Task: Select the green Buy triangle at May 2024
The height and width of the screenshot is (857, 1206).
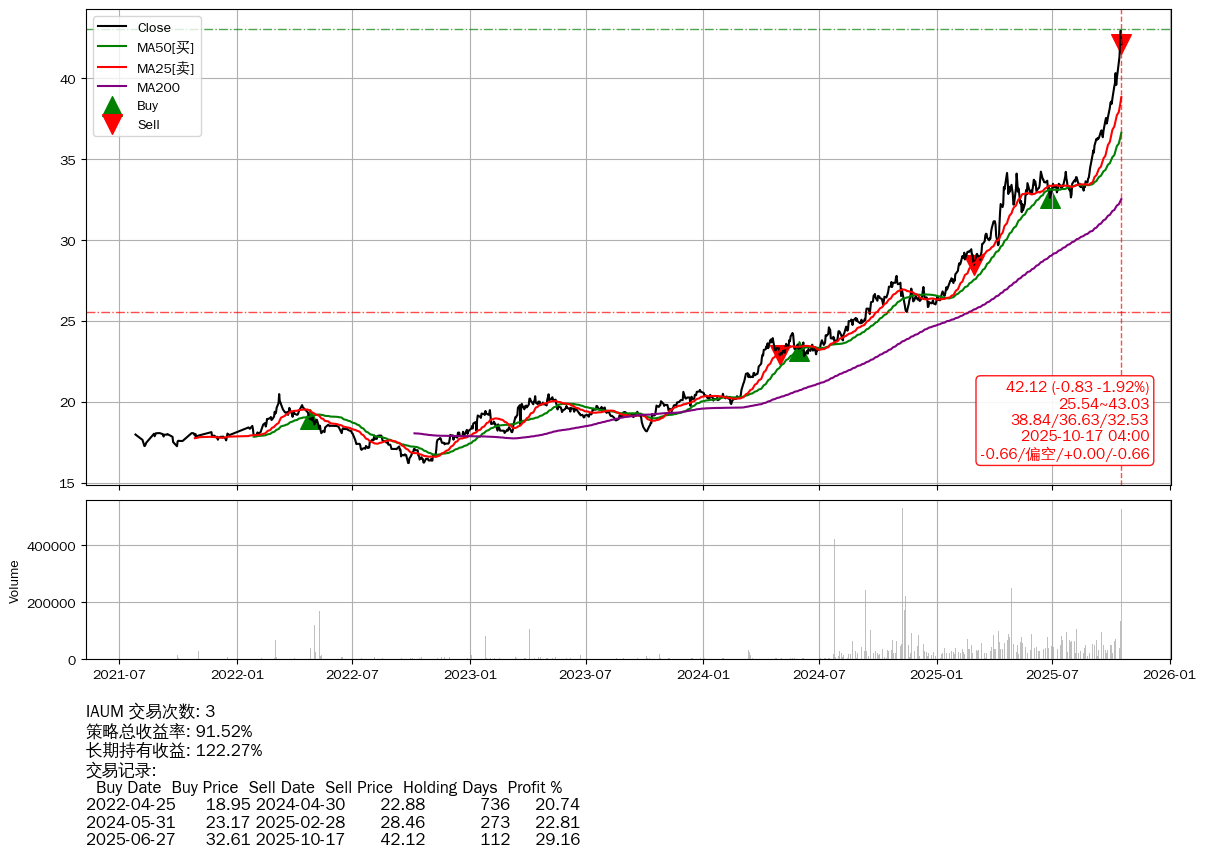Action: (x=799, y=351)
